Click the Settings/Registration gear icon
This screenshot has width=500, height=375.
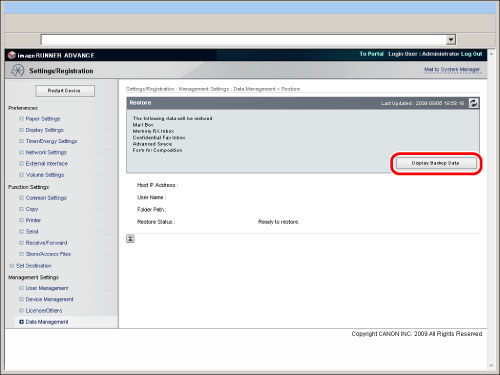click(x=17, y=71)
